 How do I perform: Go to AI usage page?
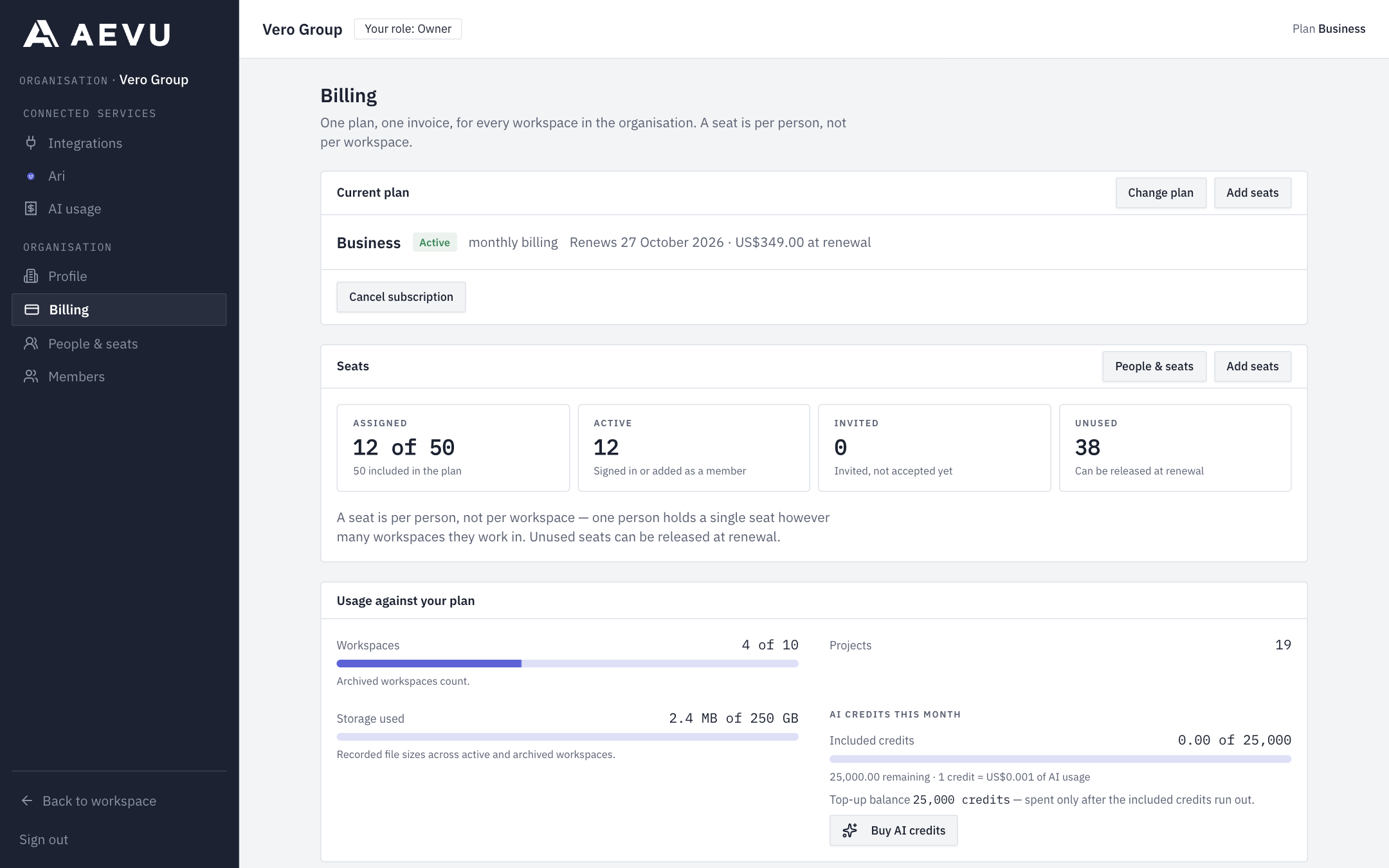click(x=119, y=208)
